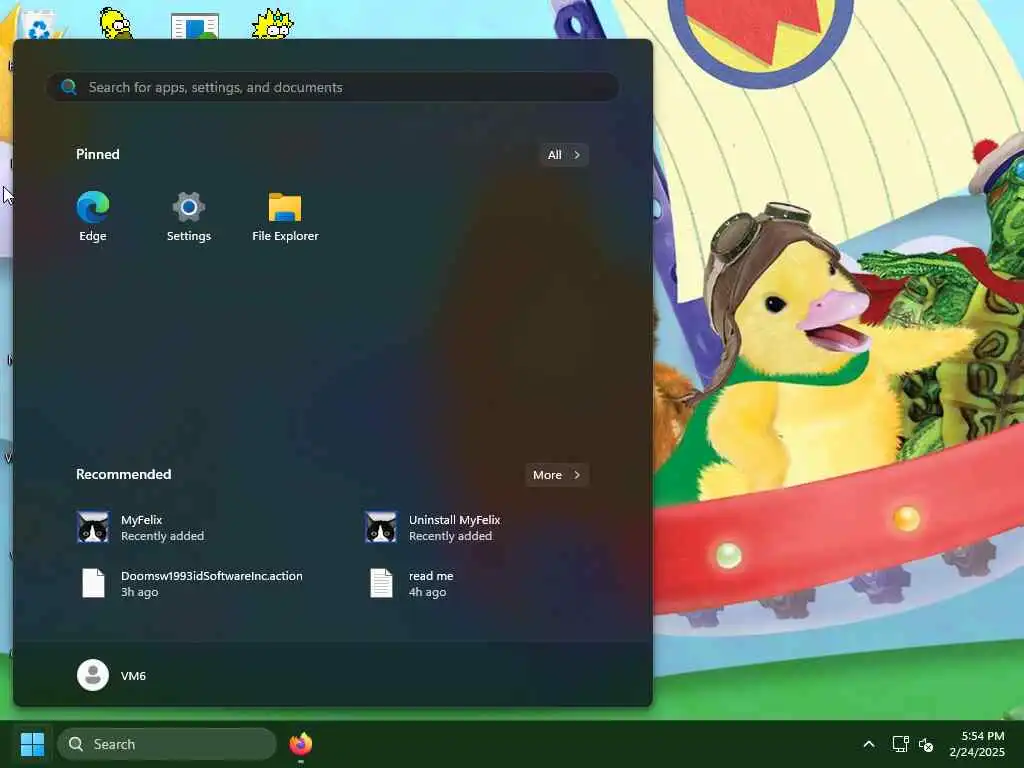
Task: Click the 'Recently added' text under MyFelix
Action: [x=163, y=536]
